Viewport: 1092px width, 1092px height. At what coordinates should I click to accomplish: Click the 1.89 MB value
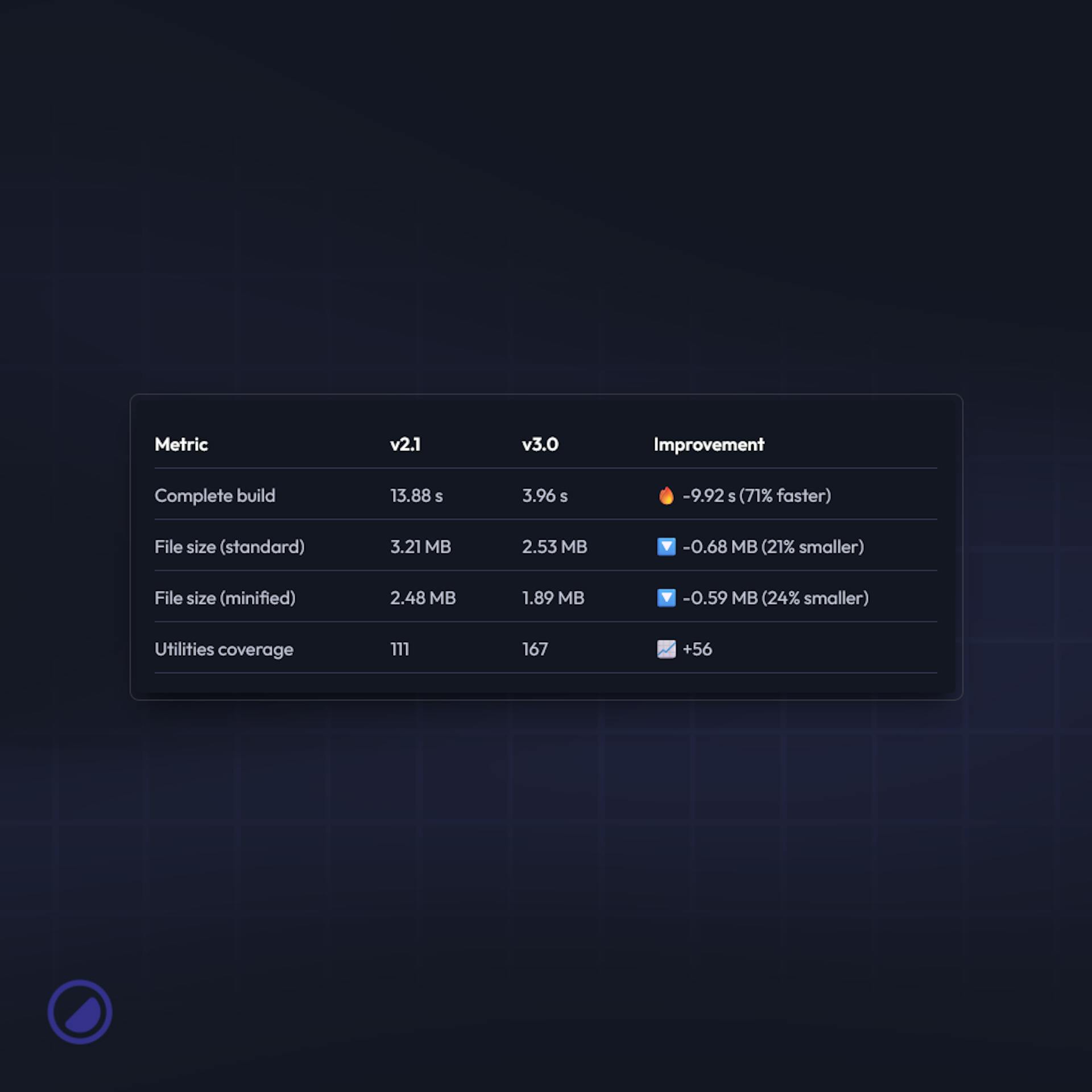(x=553, y=598)
